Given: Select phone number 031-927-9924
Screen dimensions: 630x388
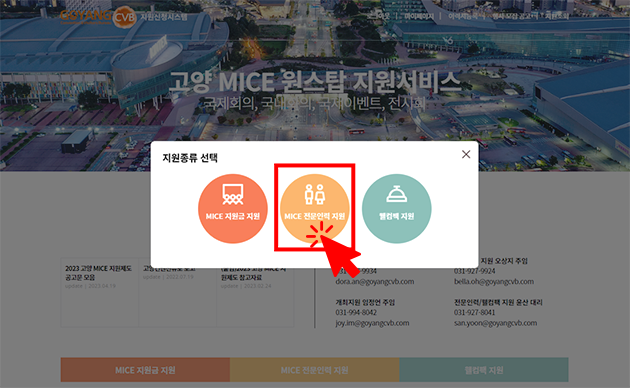Looking at the screenshot, I should tap(475, 271).
